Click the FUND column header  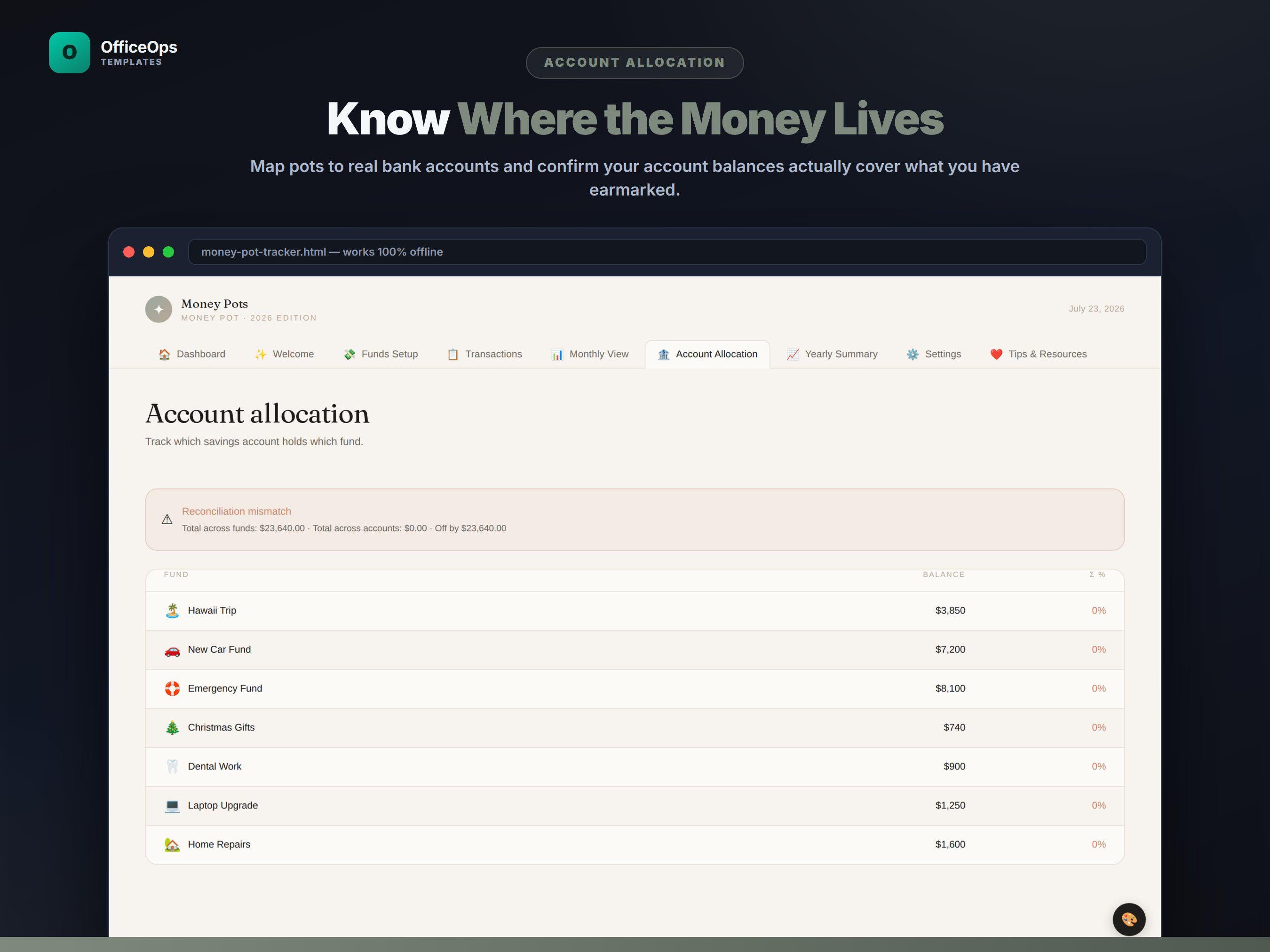(x=176, y=574)
